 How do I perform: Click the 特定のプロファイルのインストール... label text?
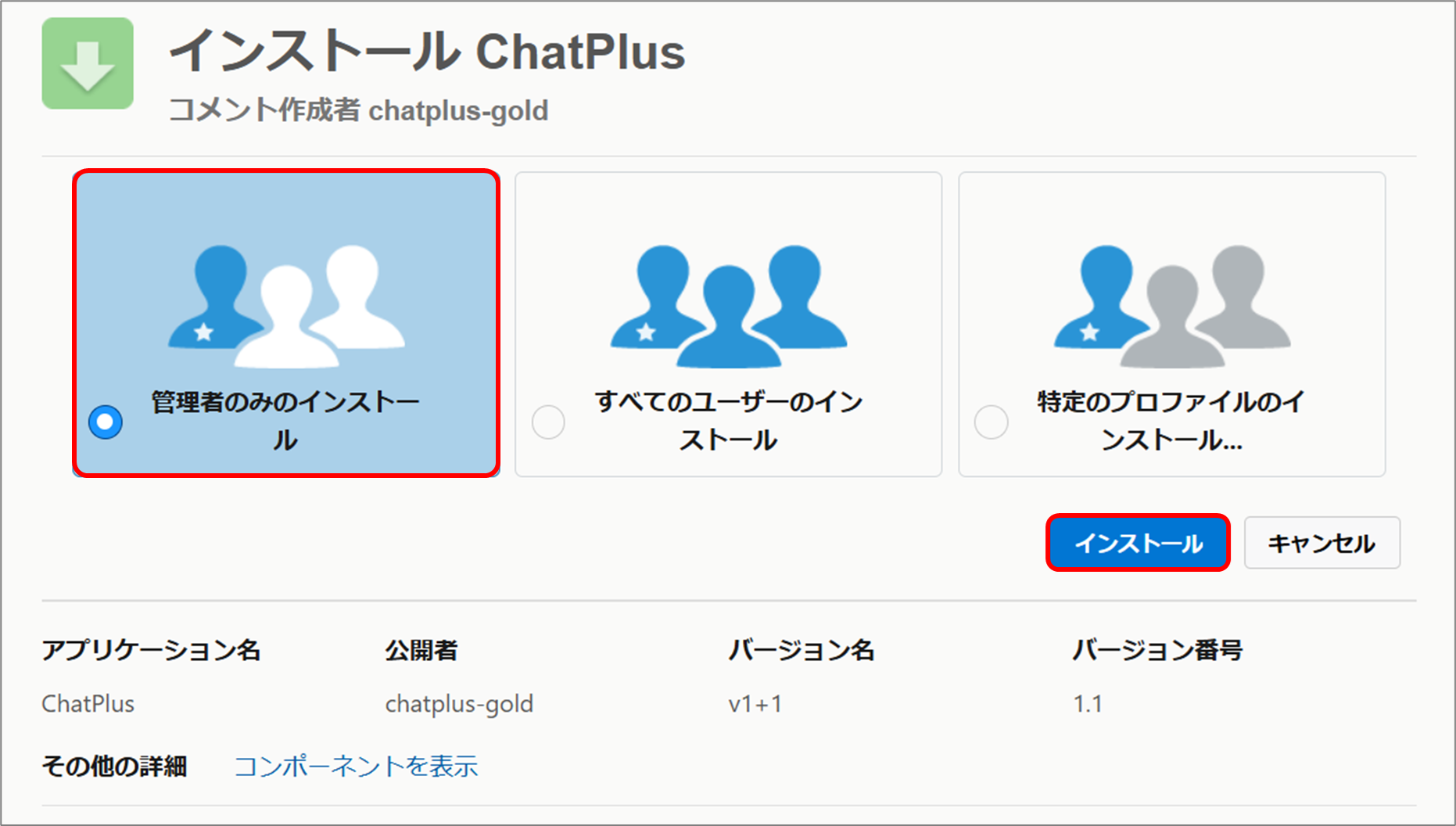pyautogui.click(x=1171, y=421)
